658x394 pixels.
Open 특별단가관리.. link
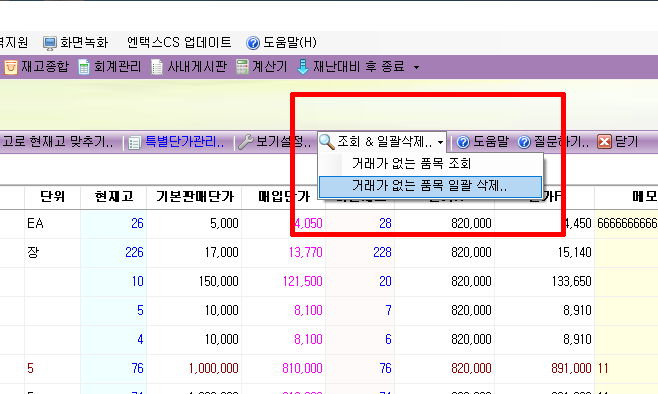[185, 141]
